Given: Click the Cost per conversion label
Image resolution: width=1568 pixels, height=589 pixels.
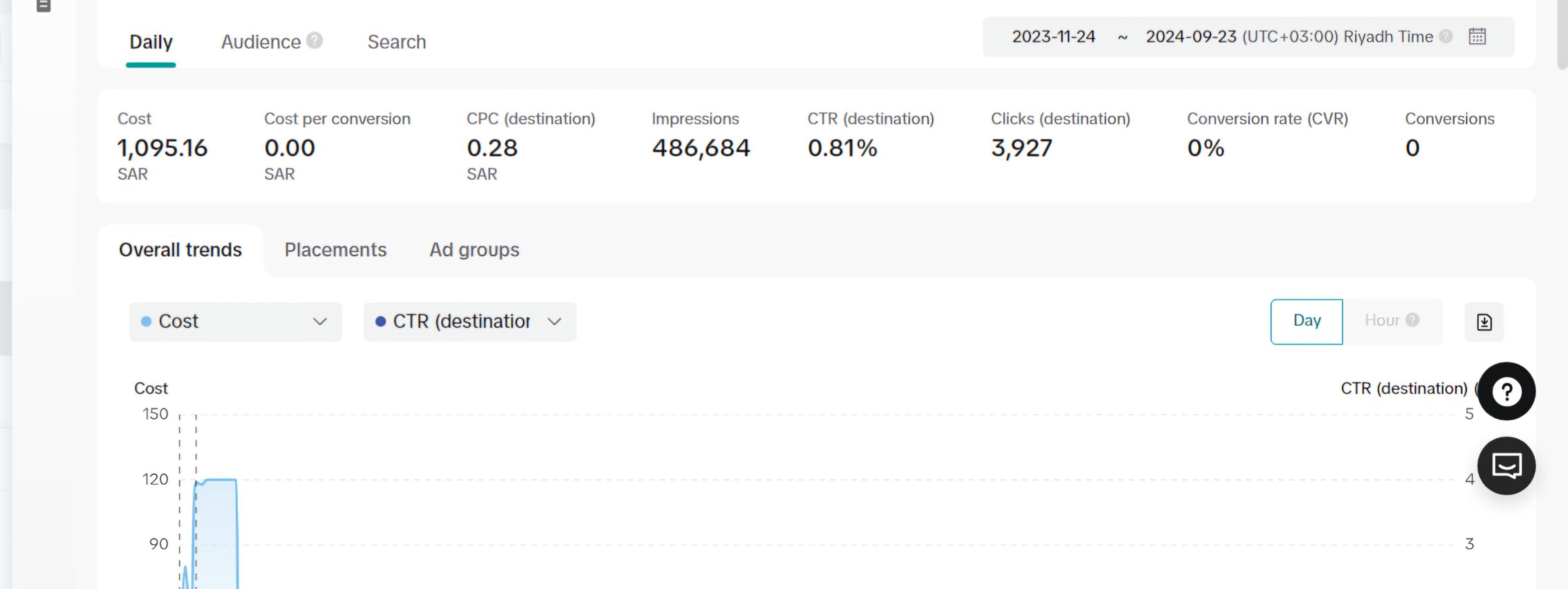Looking at the screenshot, I should click(x=337, y=119).
